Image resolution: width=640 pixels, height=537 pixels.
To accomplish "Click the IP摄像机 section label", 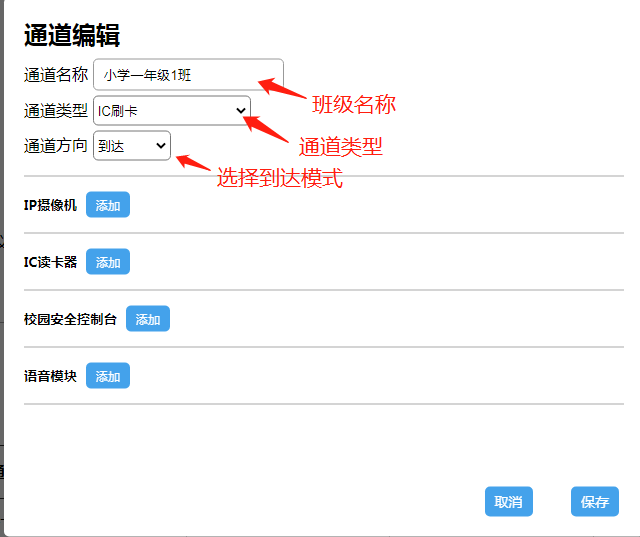I will coord(50,205).
